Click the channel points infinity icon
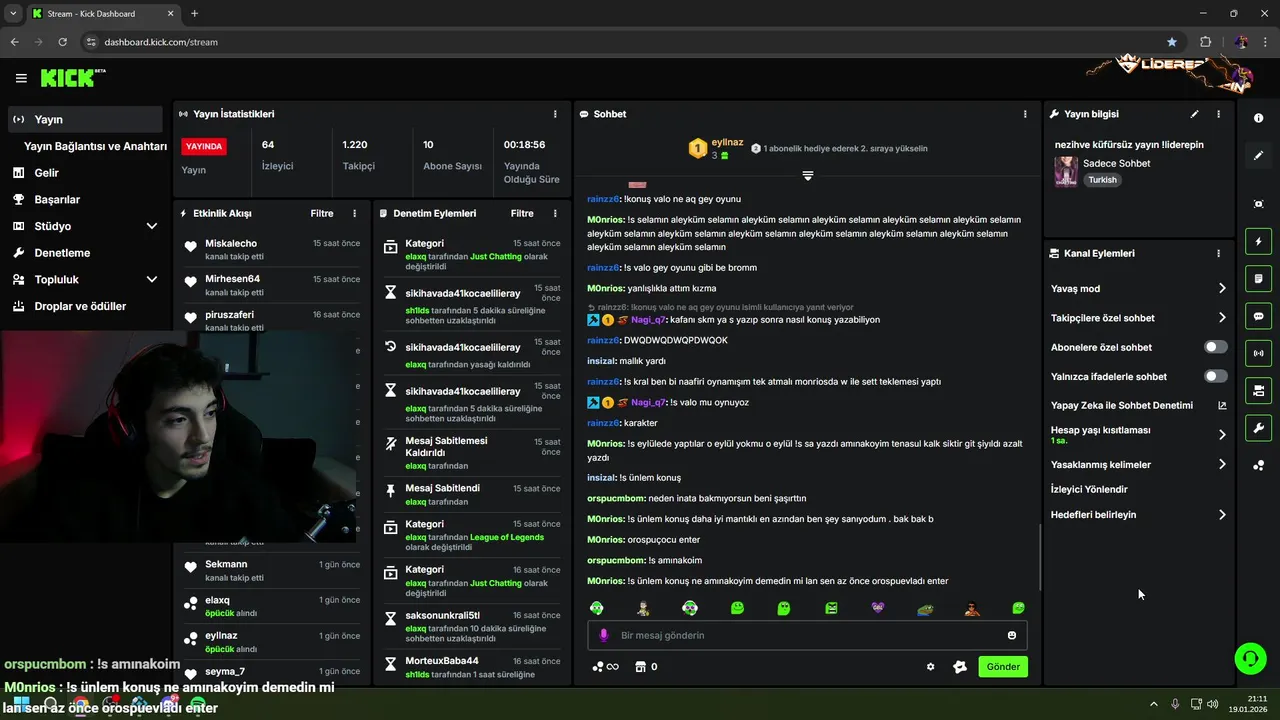The width and height of the screenshot is (1280, 720). pyautogui.click(x=605, y=667)
